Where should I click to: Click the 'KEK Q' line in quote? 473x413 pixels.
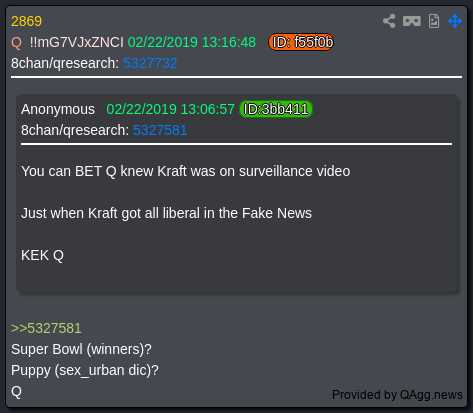42,255
